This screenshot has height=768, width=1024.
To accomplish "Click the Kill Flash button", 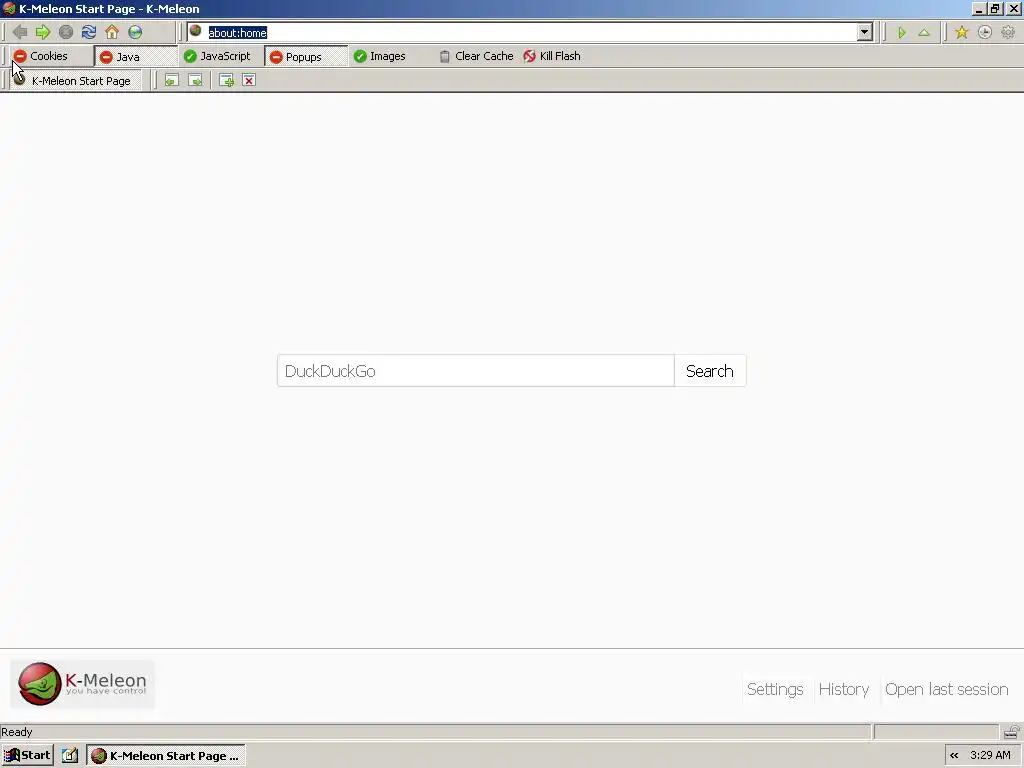I will (552, 56).
